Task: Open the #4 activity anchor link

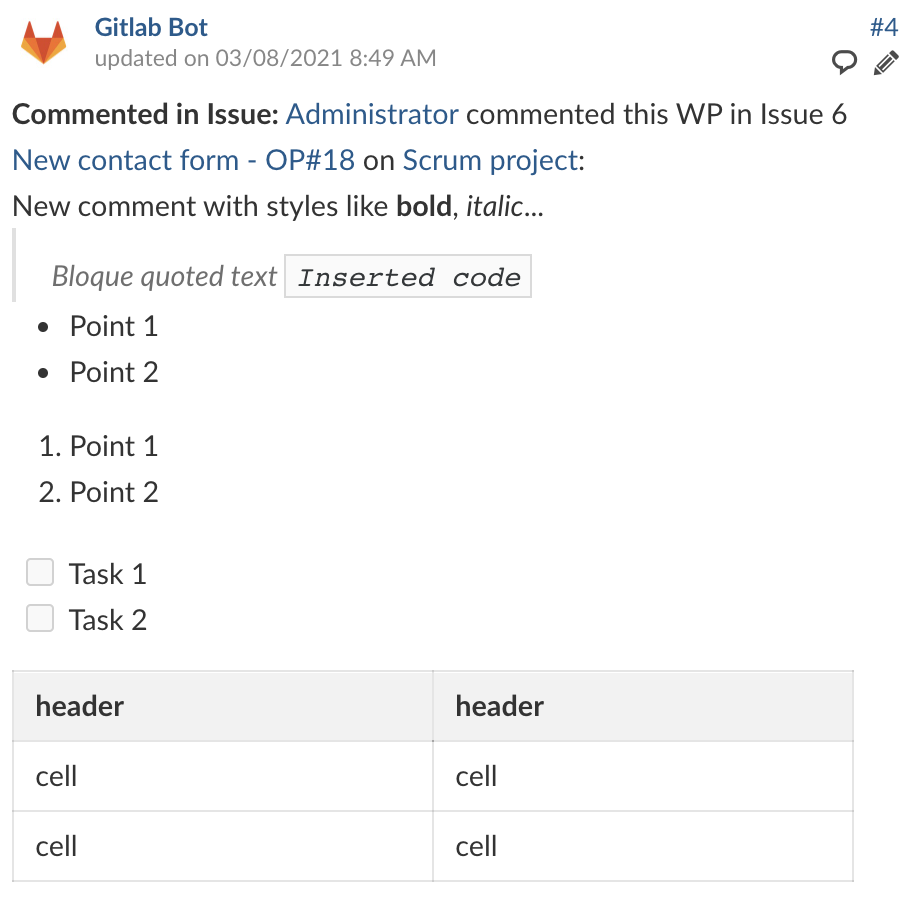Action: click(884, 27)
